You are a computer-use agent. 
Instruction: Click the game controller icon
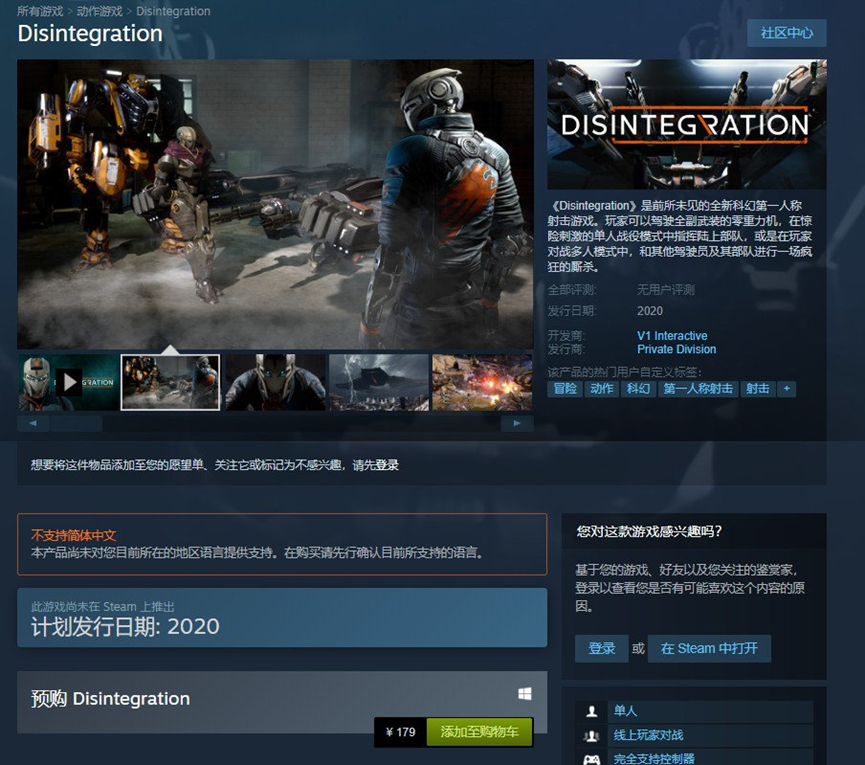point(591,759)
